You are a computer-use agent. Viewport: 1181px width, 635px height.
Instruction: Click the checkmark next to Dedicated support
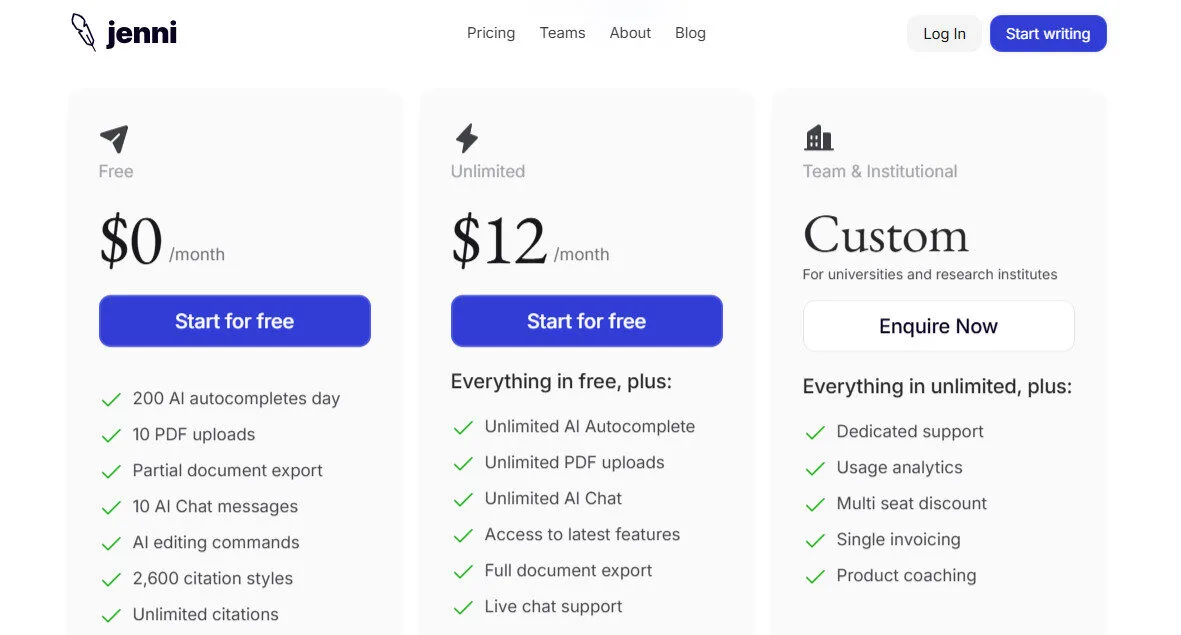[814, 431]
